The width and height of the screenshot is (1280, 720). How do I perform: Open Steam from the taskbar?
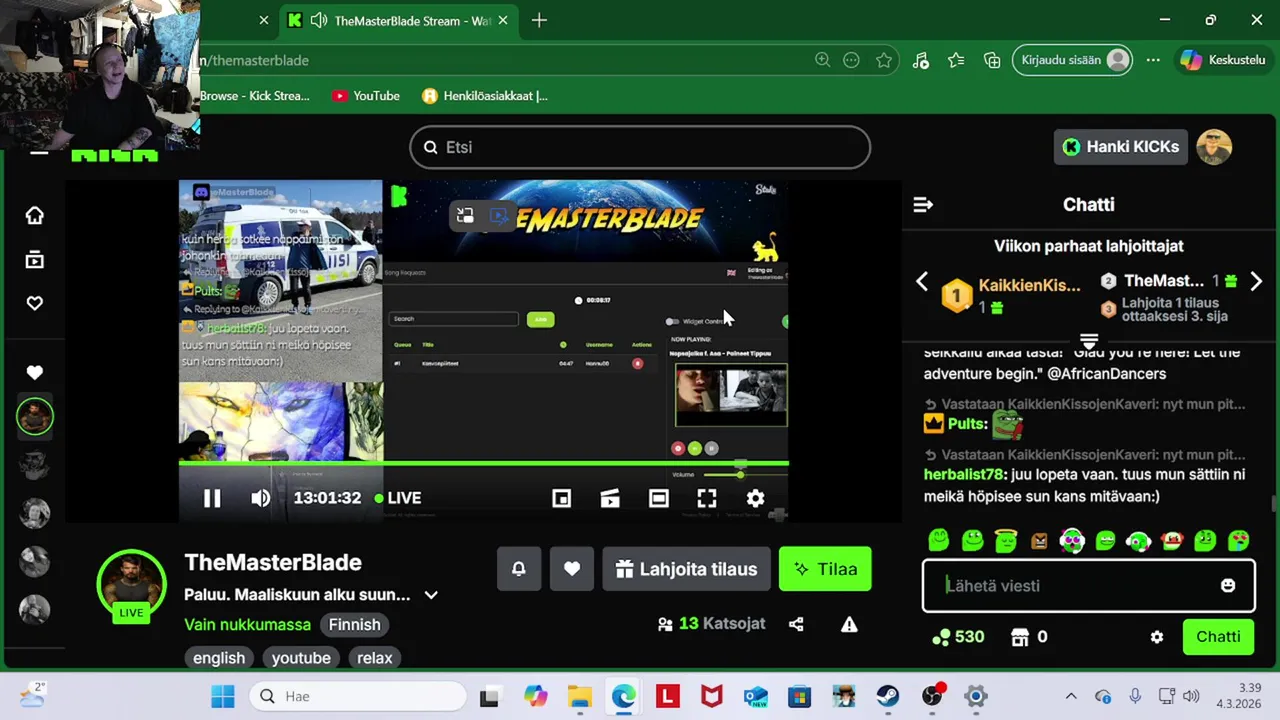887,696
